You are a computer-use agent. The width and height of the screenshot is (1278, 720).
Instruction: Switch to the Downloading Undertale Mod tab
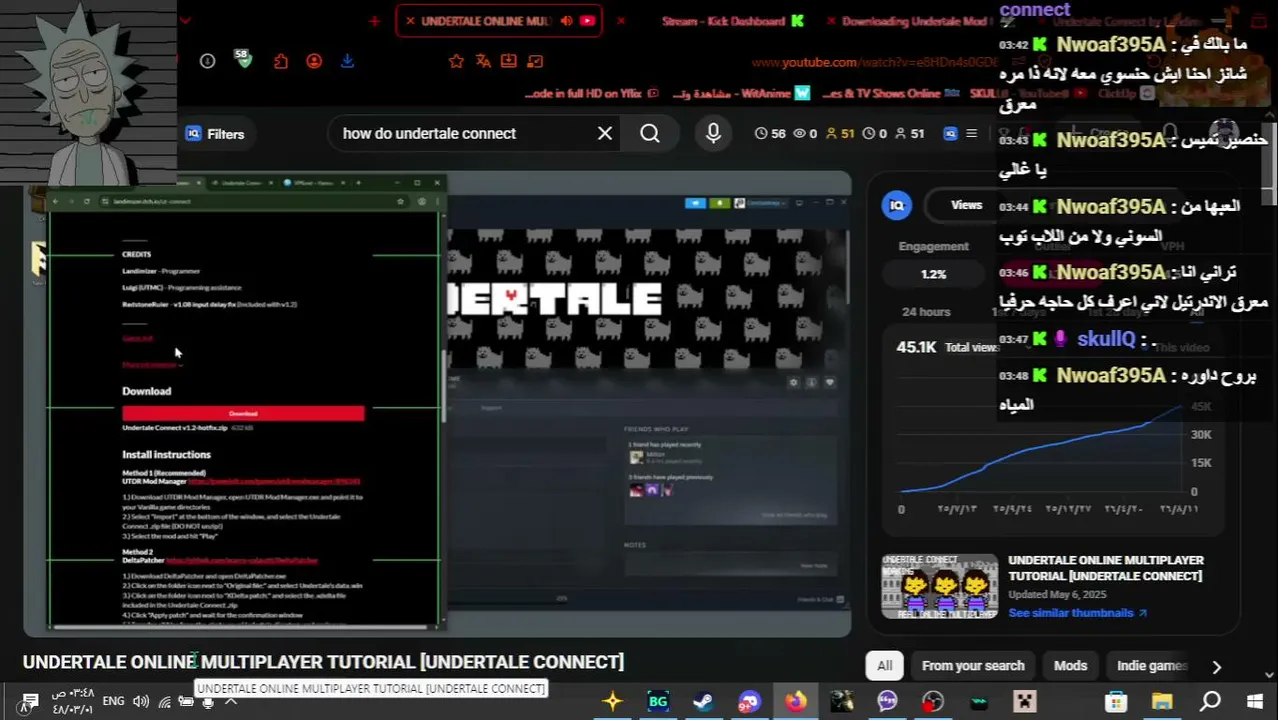(916, 21)
